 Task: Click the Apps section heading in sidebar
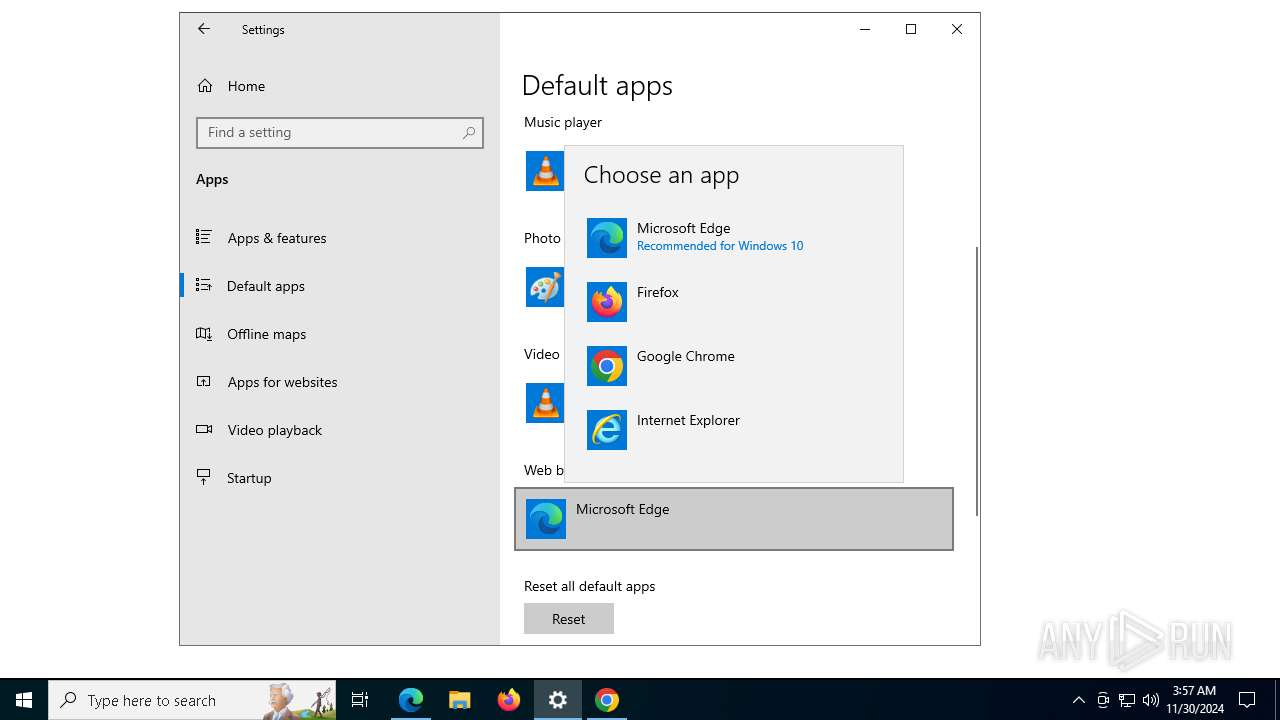tap(212, 179)
